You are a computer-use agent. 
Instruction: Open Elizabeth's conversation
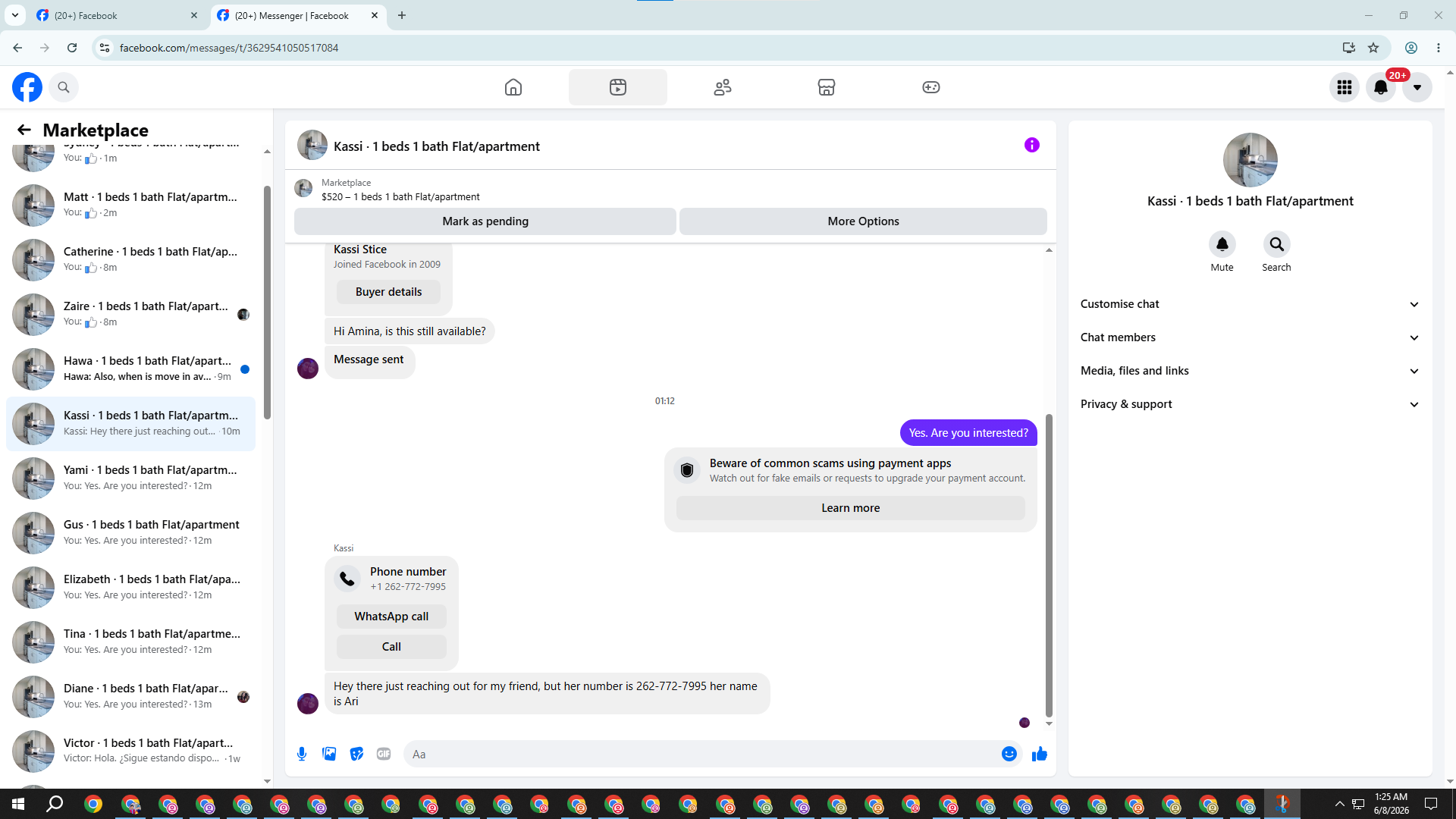[x=130, y=587]
